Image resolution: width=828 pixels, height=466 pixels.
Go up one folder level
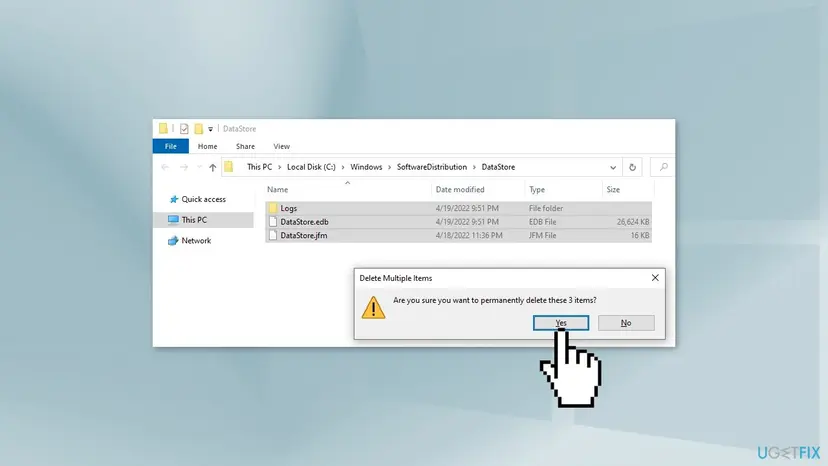(212, 167)
